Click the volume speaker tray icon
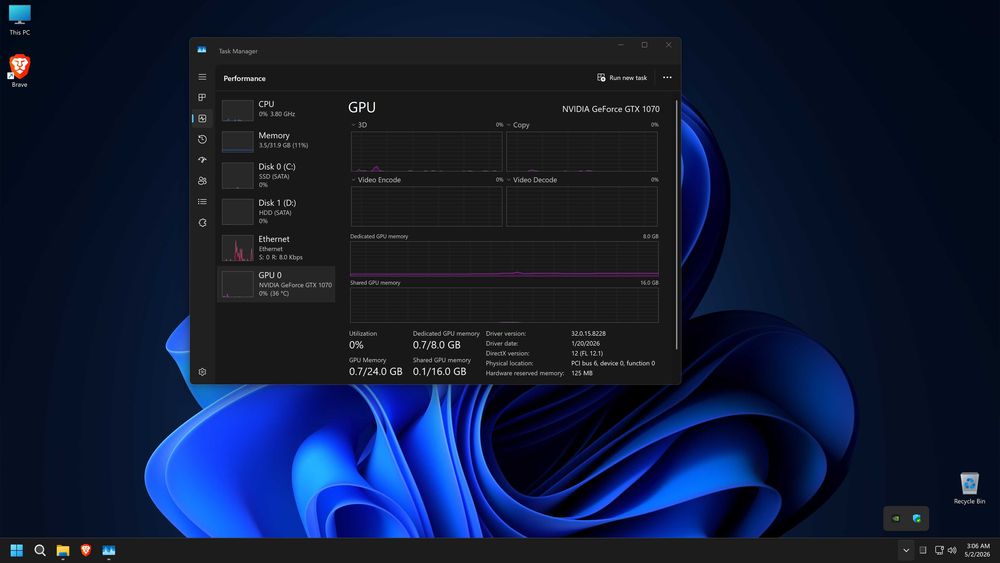This screenshot has height=563, width=1000. pyautogui.click(x=952, y=550)
